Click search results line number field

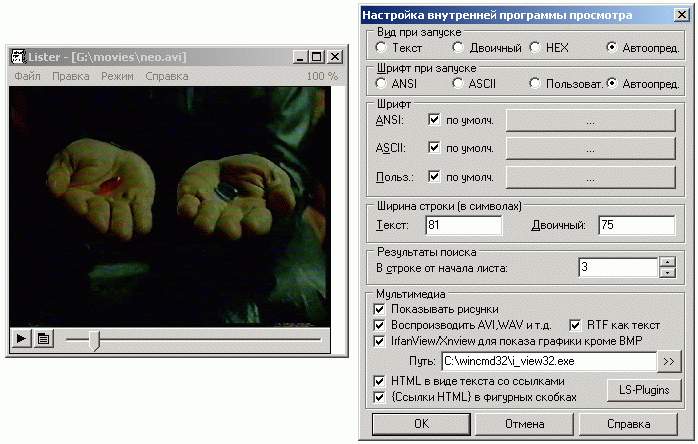coord(618,267)
